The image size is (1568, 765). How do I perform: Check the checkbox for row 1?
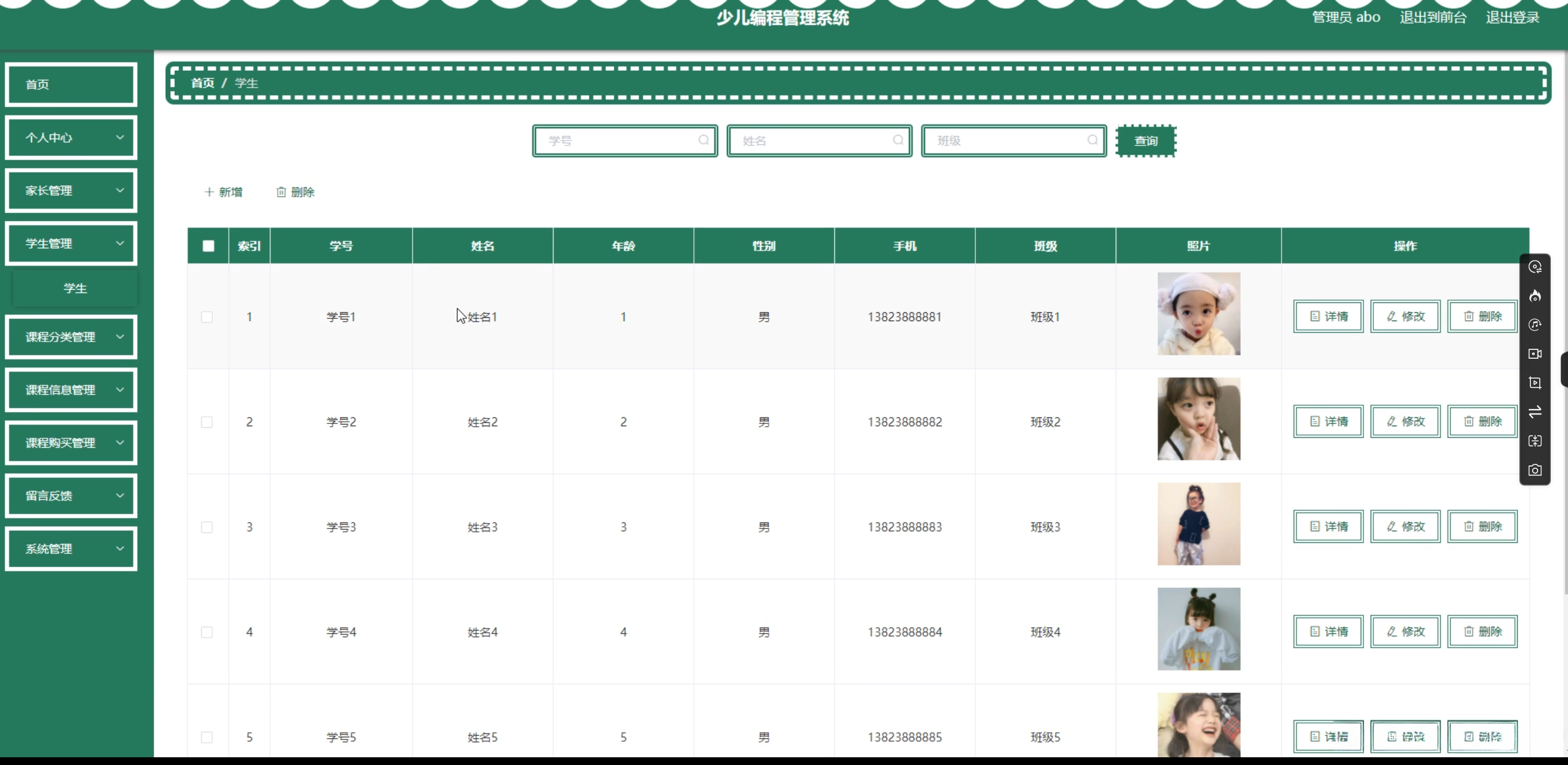point(207,317)
